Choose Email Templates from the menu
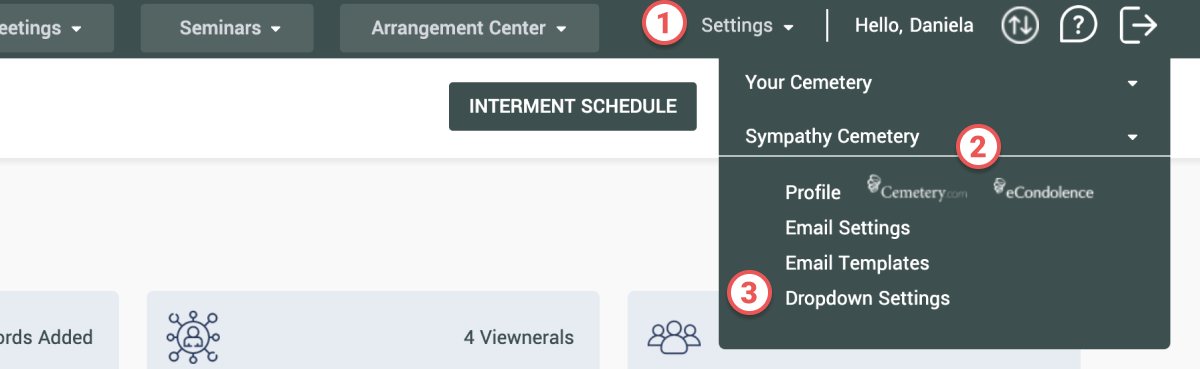1200x369 pixels. [x=857, y=263]
